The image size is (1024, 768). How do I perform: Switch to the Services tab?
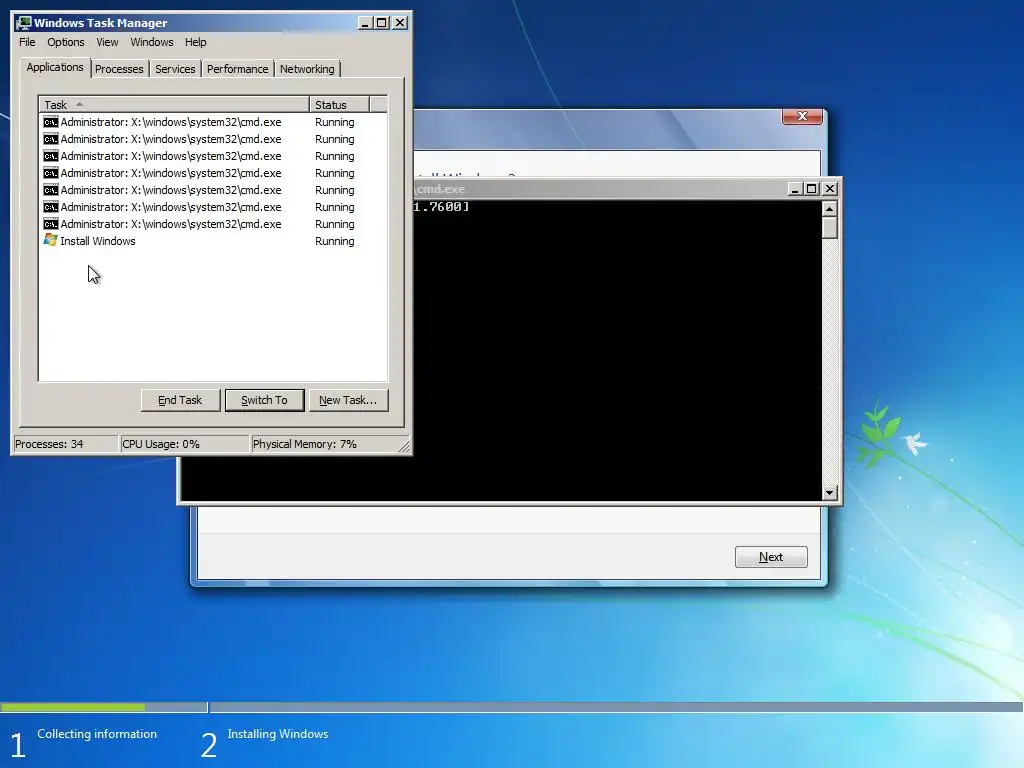pos(175,69)
